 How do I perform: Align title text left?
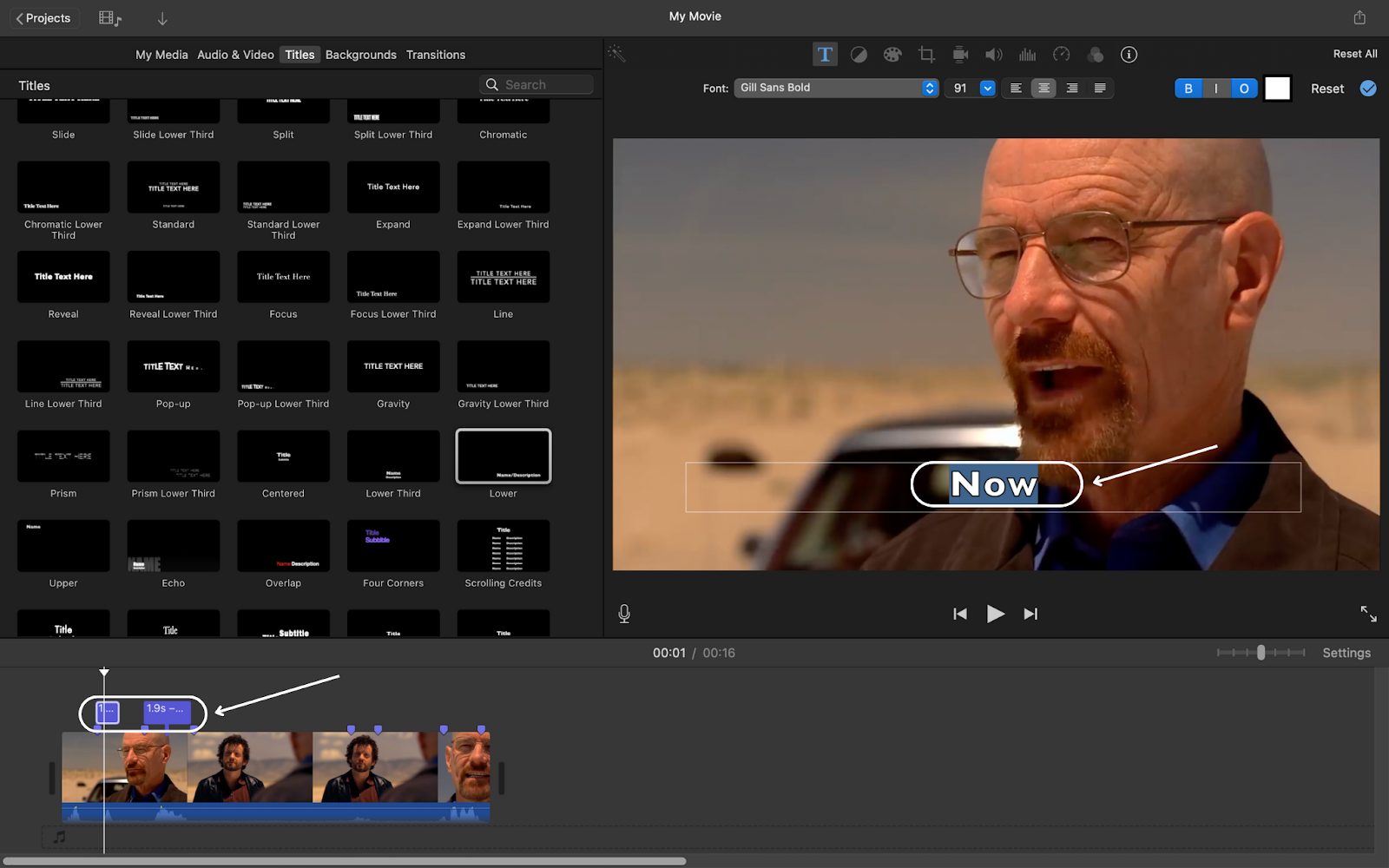tap(1016, 89)
